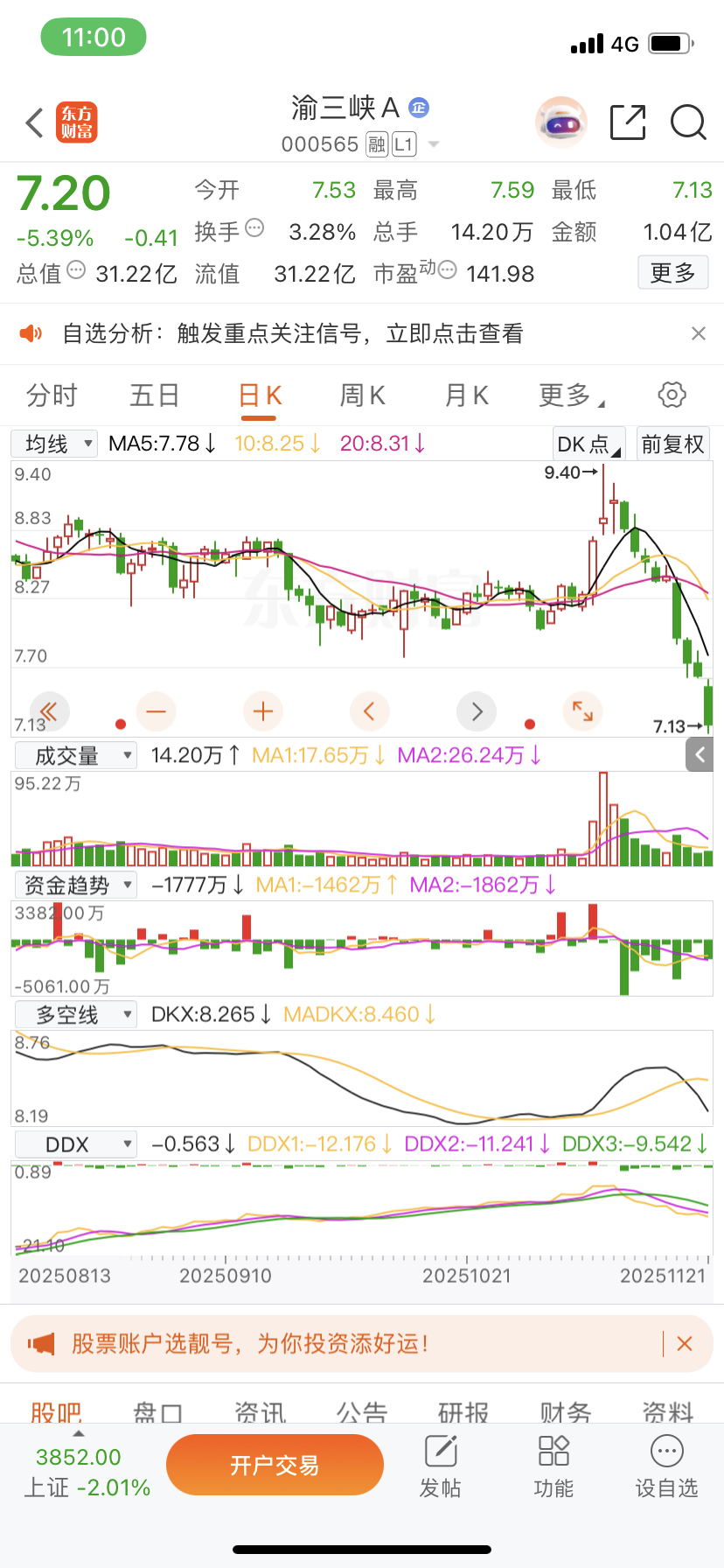Screen dimensions: 724x1568
Task: Expand the 更多 chart period menu
Action: (x=572, y=395)
